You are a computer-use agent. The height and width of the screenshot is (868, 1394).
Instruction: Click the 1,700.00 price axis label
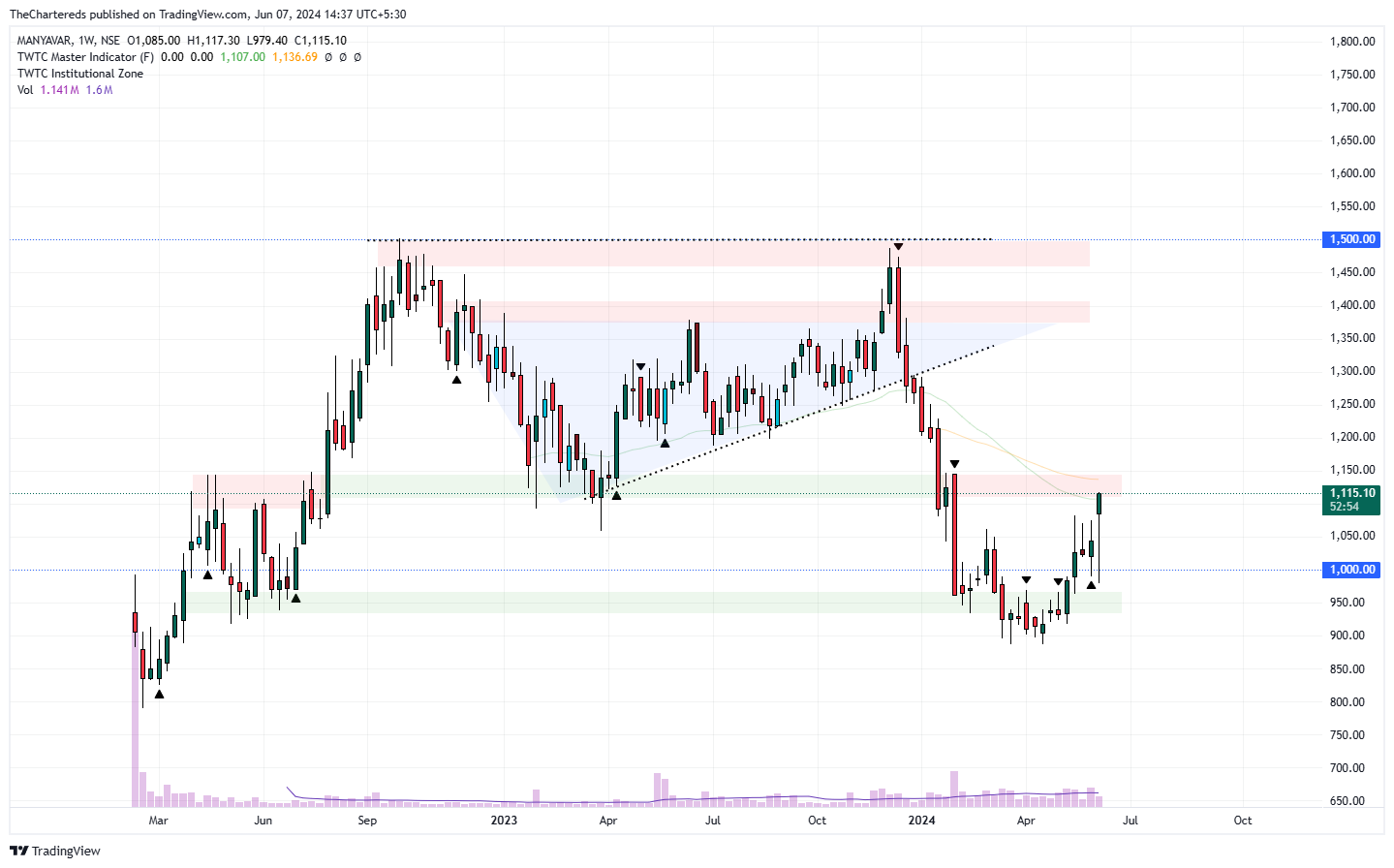[1352, 107]
